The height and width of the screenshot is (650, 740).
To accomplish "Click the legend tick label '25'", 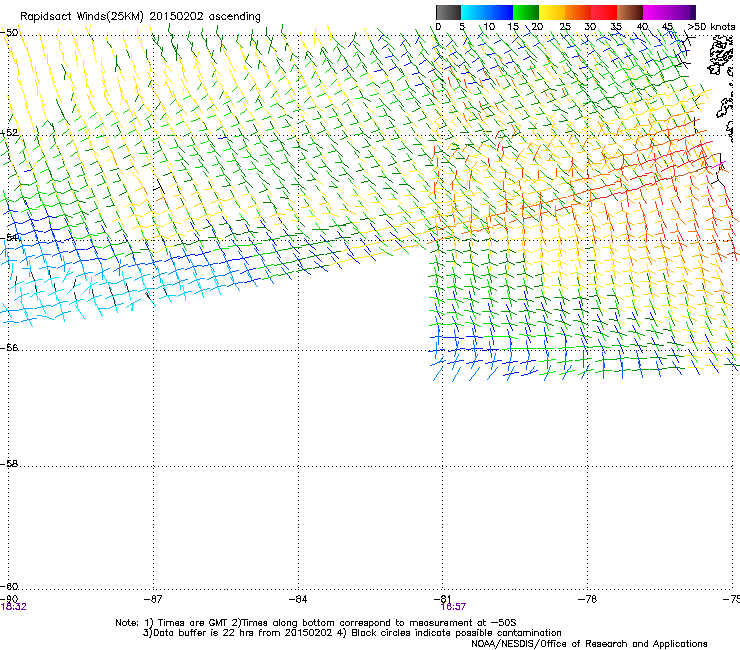I will [565, 26].
